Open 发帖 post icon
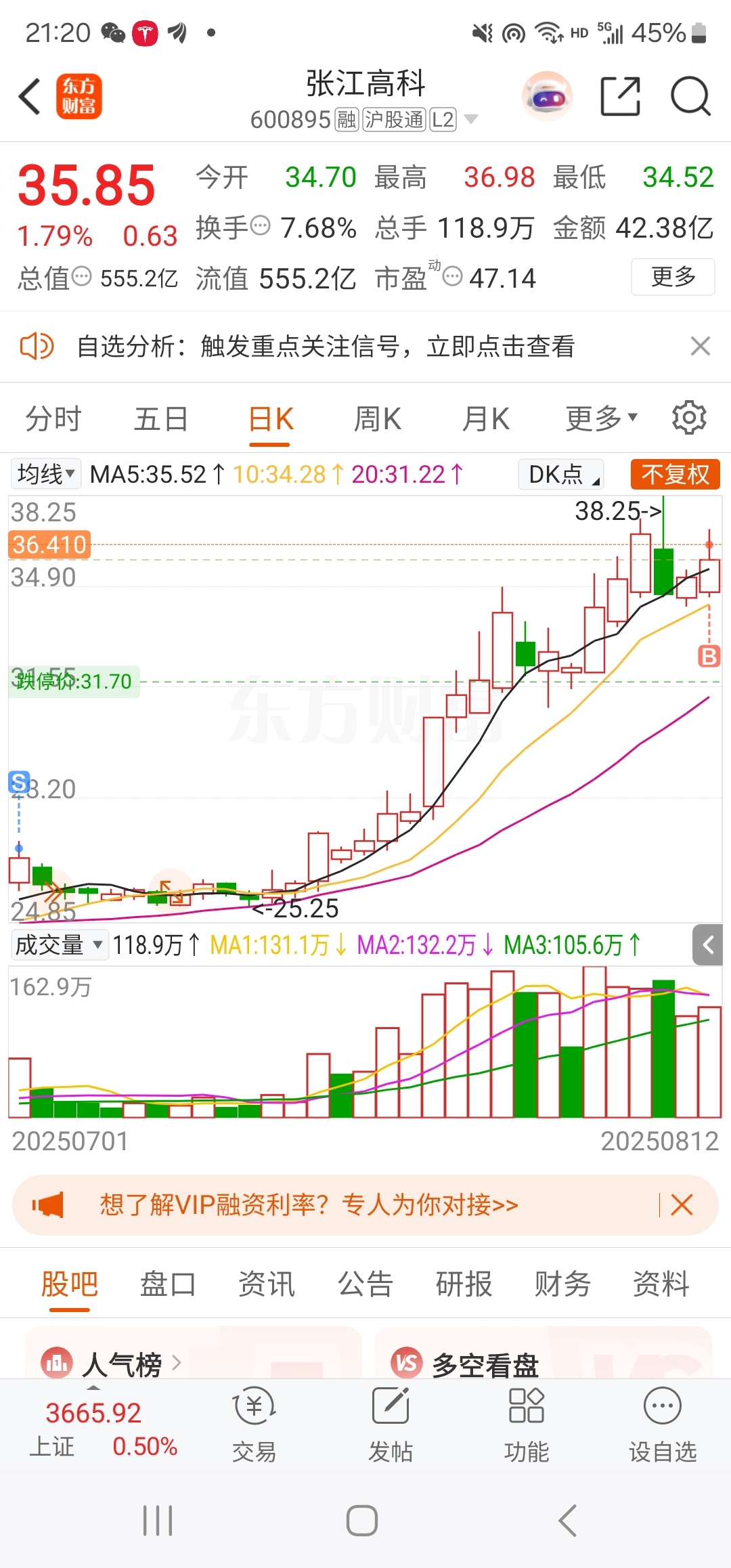 (x=391, y=1424)
